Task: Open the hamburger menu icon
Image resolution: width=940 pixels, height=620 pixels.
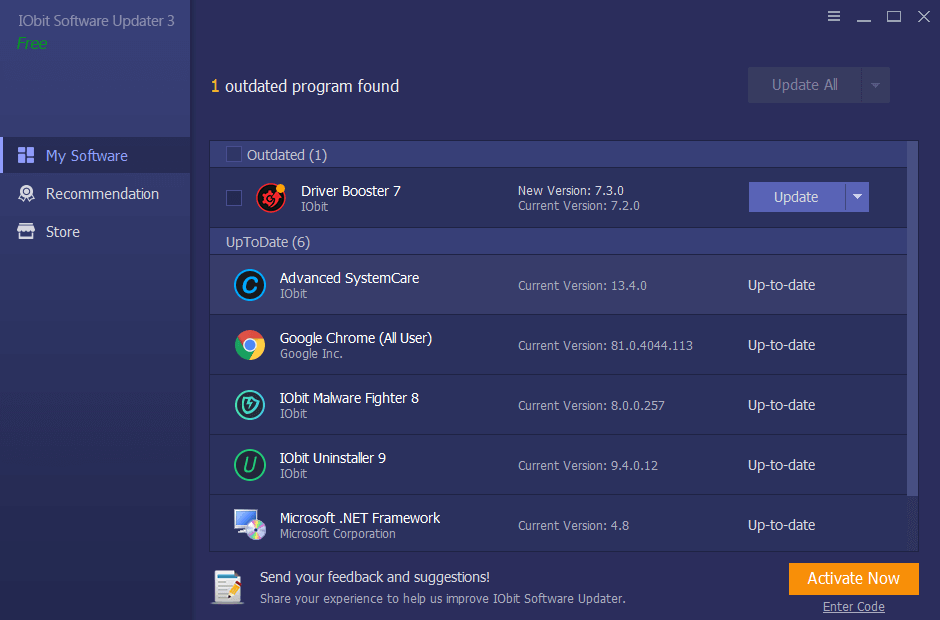Action: tap(834, 16)
